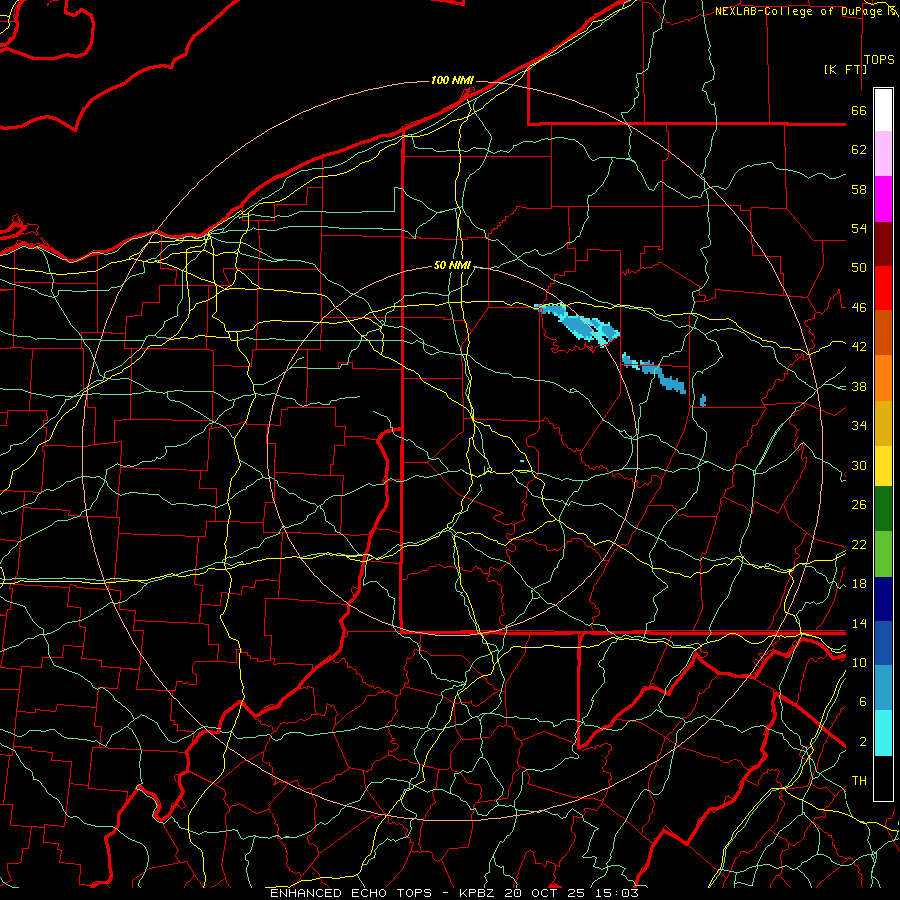The height and width of the screenshot is (900, 900).
Task: Click the white 66 kft legend swatch
Action: (883, 110)
